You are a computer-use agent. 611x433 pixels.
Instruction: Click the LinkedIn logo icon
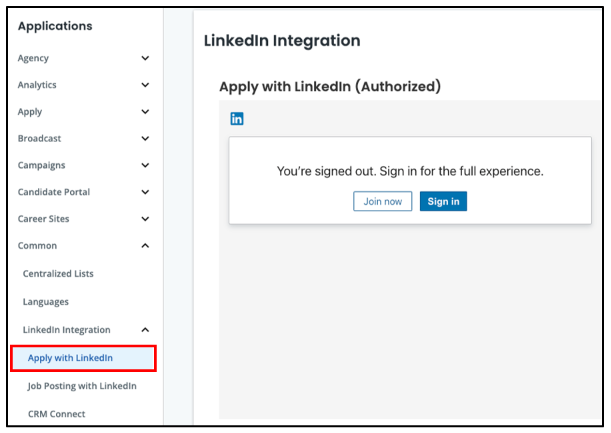tap(237, 118)
